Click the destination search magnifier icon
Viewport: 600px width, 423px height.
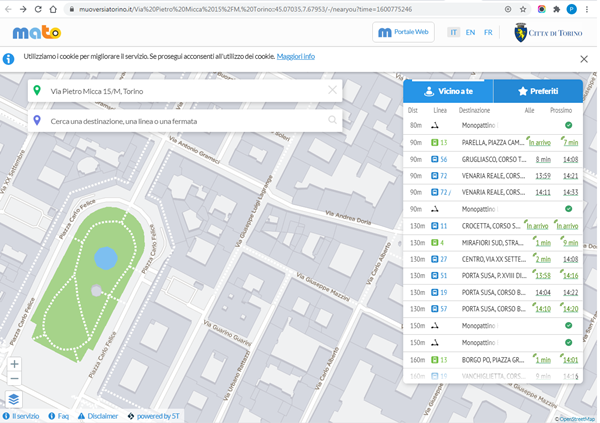(332, 121)
